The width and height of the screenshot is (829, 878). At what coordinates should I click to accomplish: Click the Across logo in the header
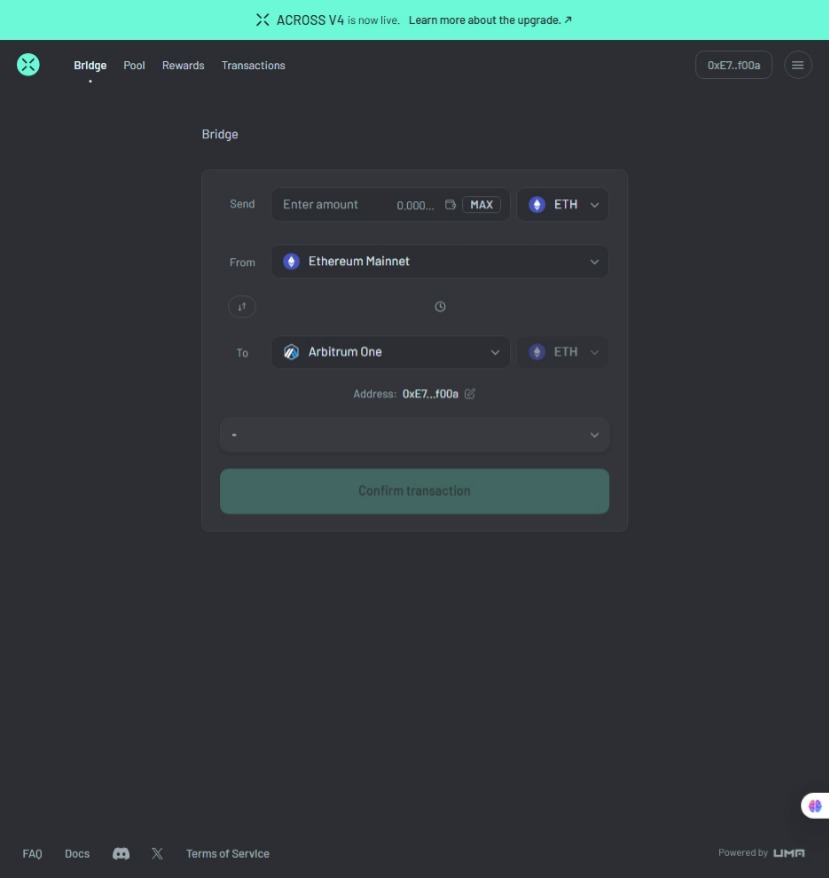(x=28, y=64)
